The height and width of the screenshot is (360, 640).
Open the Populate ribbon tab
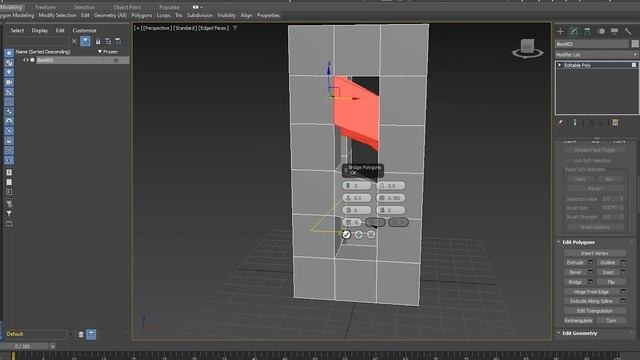[x=169, y=7]
